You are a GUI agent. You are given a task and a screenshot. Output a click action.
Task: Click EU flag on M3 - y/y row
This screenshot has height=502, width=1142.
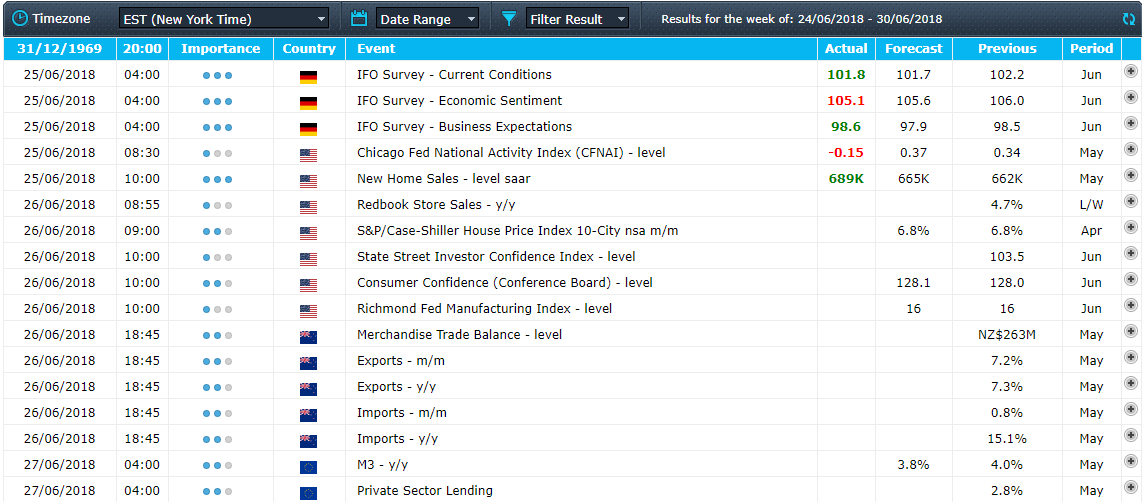[x=309, y=467]
